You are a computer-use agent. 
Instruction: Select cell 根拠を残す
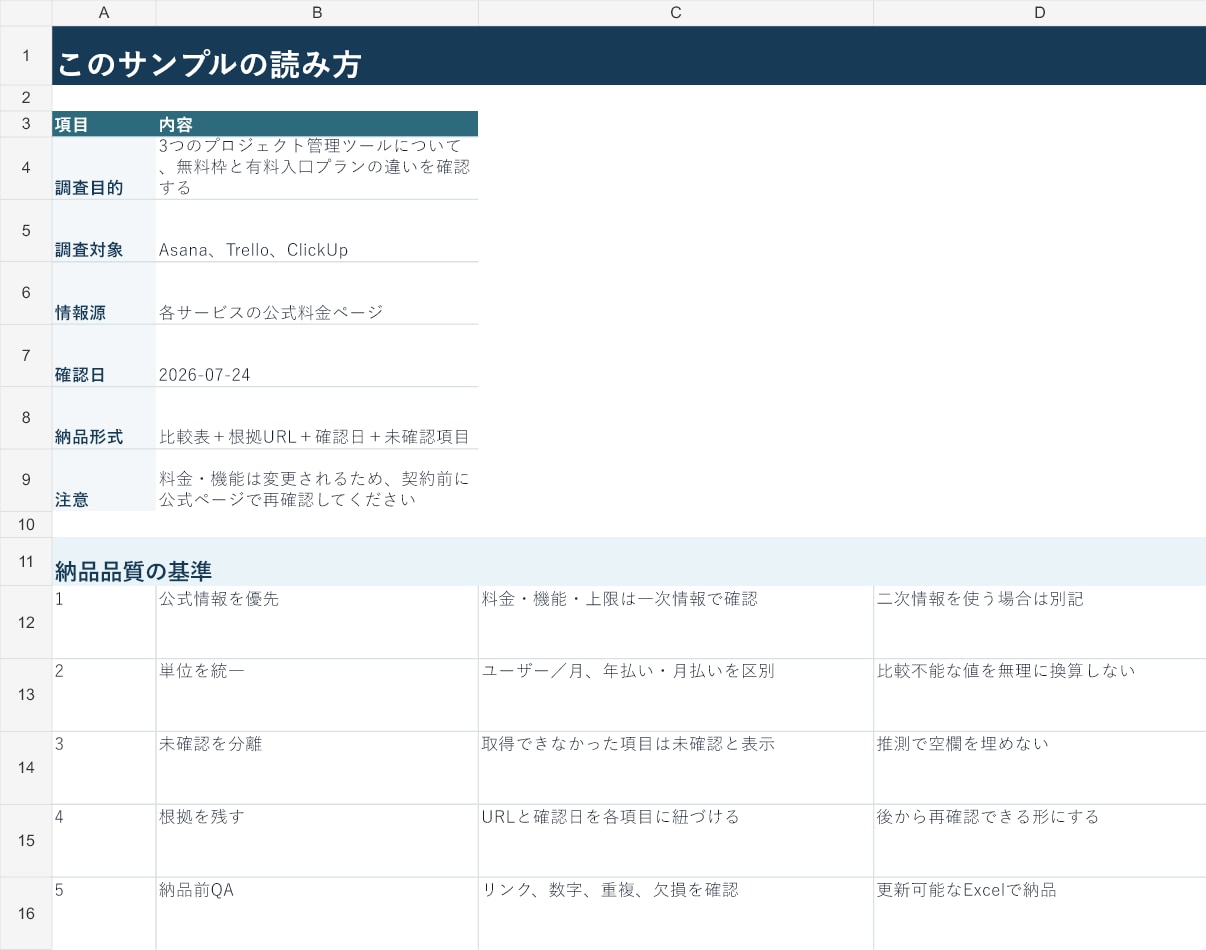tap(317, 840)
